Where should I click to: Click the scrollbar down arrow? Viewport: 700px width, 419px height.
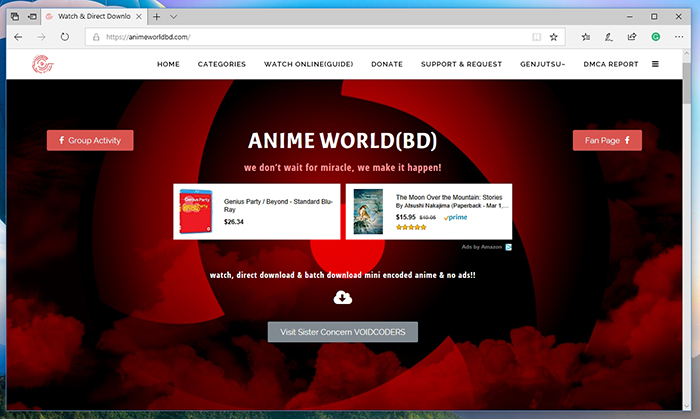click(687, 406)
